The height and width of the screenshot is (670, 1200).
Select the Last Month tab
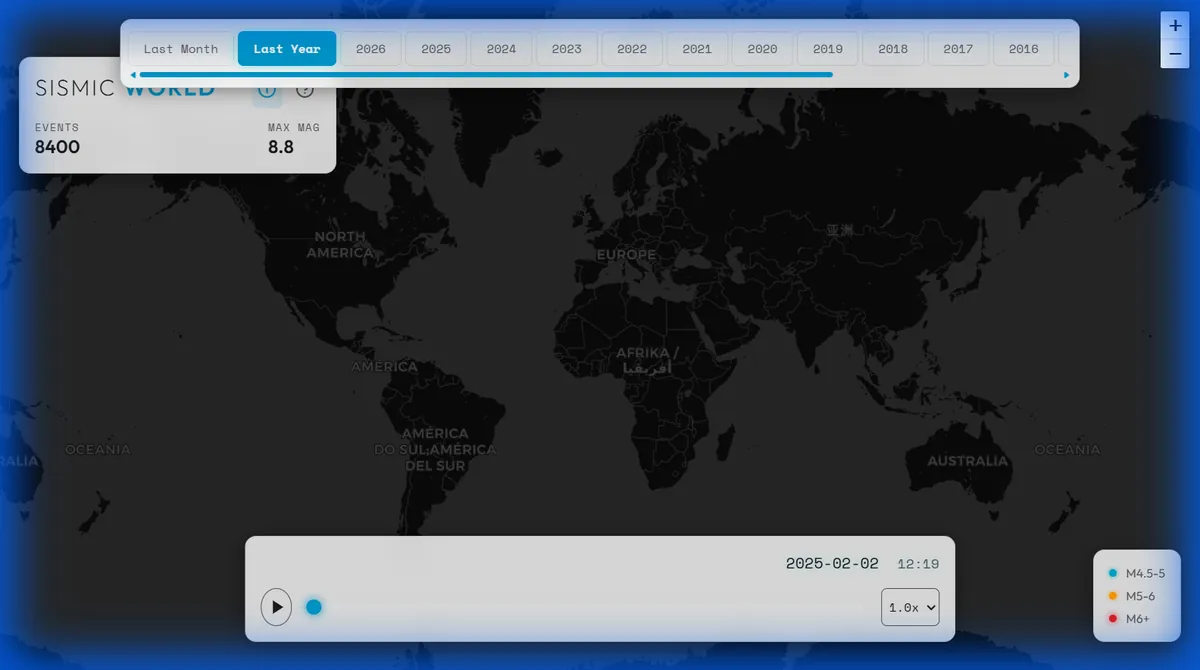(x=181, y=49)
